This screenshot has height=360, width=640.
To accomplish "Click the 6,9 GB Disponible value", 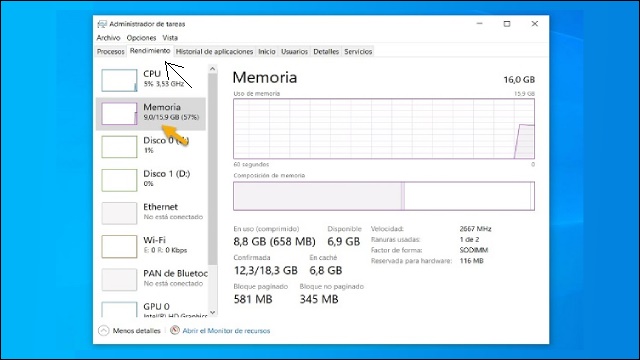I will [x=344, y=242].
